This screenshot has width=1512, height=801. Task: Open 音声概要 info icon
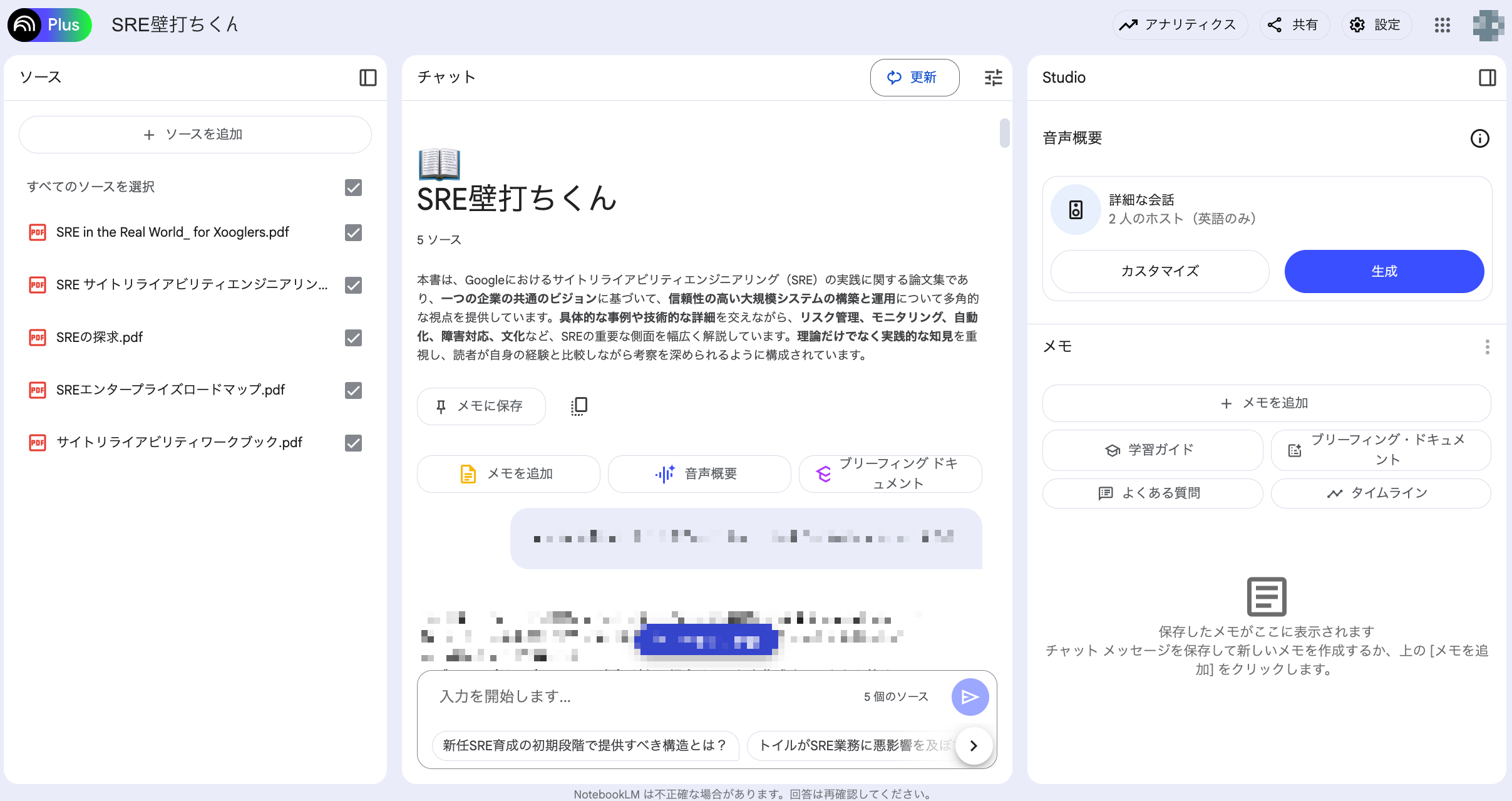coord(1479,138)
